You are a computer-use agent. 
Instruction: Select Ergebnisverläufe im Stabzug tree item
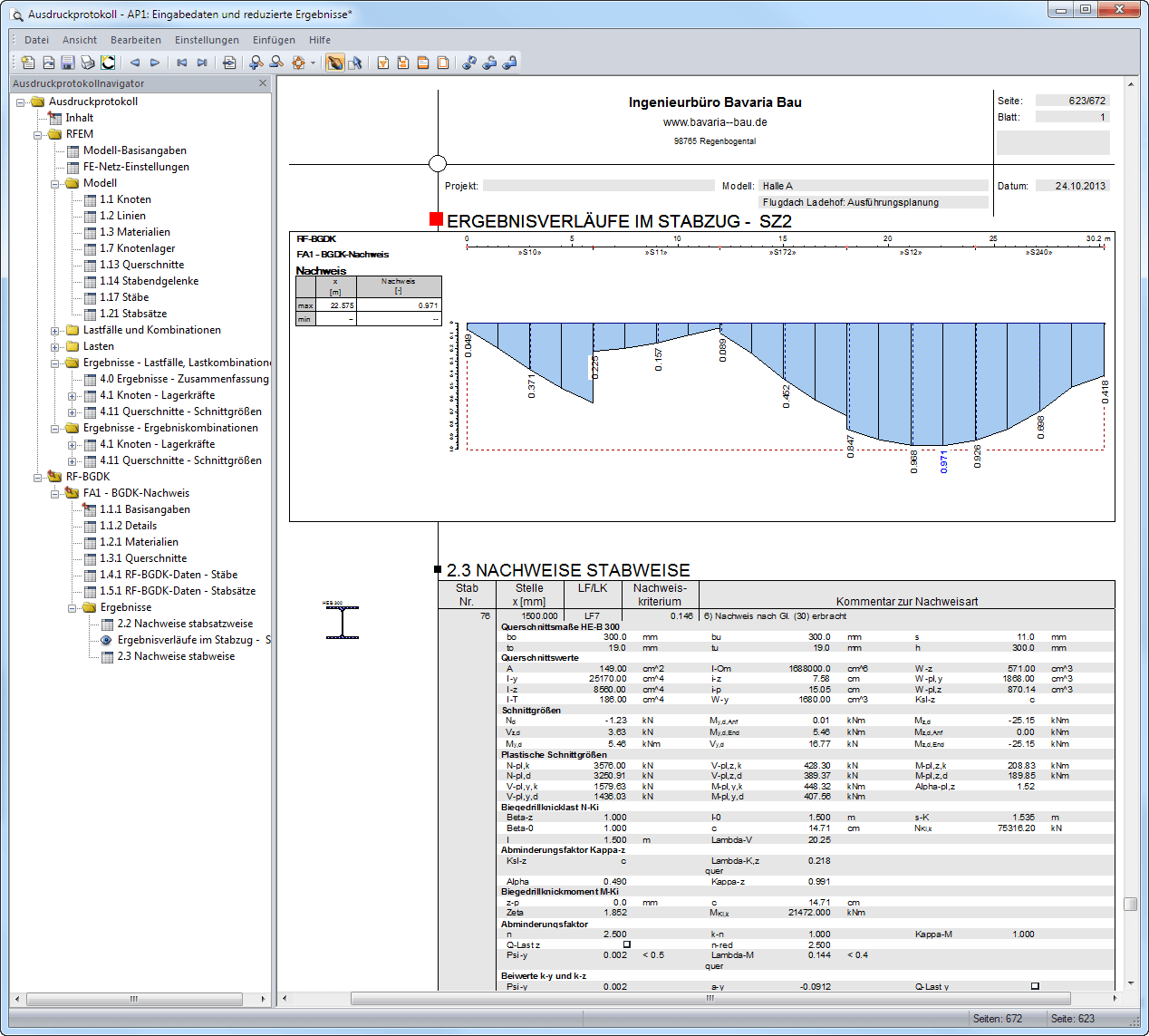193,640
